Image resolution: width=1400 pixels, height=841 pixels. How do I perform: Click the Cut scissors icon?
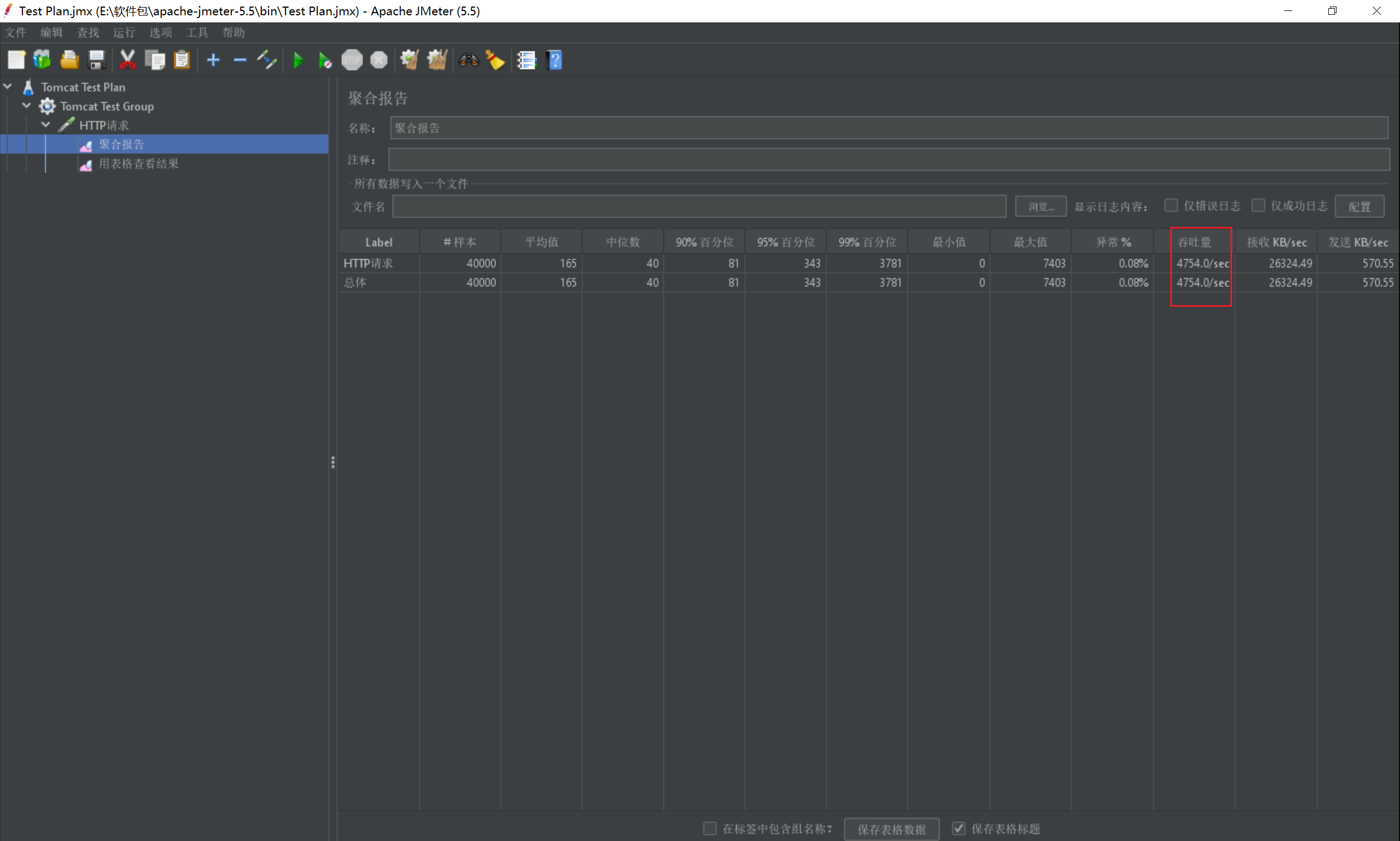[x=127, y=60]
